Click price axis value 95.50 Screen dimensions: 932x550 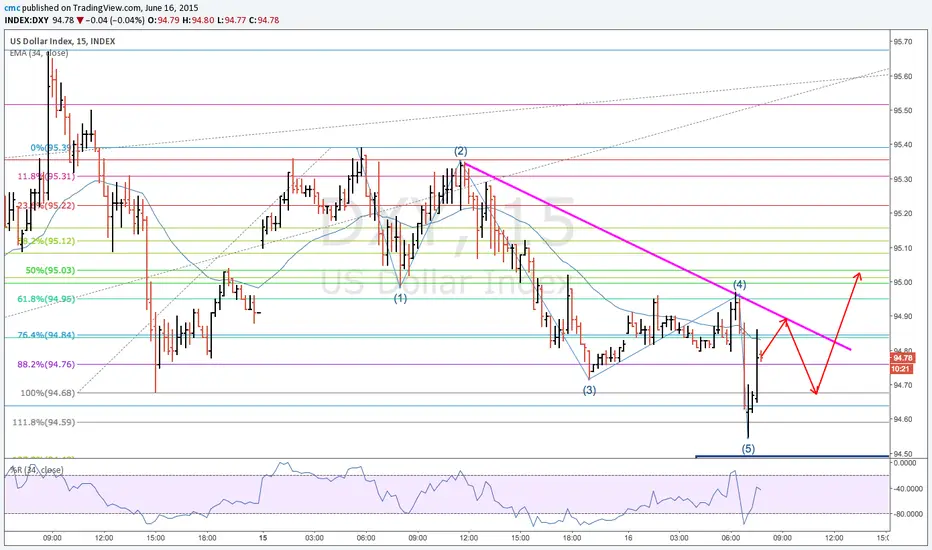(x=903, y=111)
